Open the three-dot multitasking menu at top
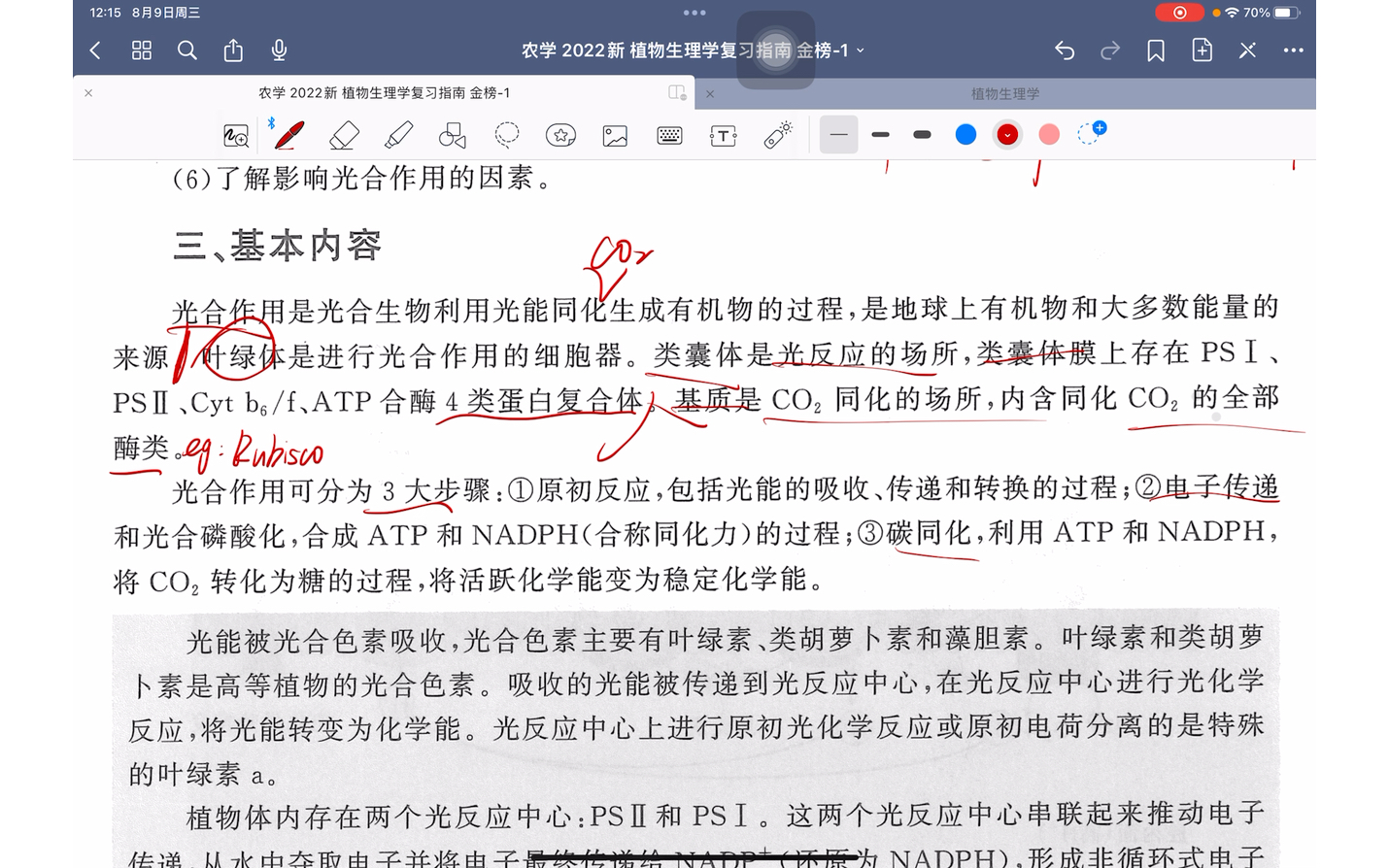This screenshot has height=868, width=1389. click(694, 13)
